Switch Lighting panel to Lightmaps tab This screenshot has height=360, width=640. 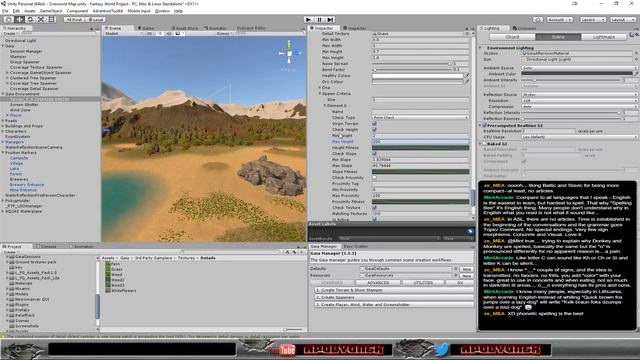[x=604, y=37]
